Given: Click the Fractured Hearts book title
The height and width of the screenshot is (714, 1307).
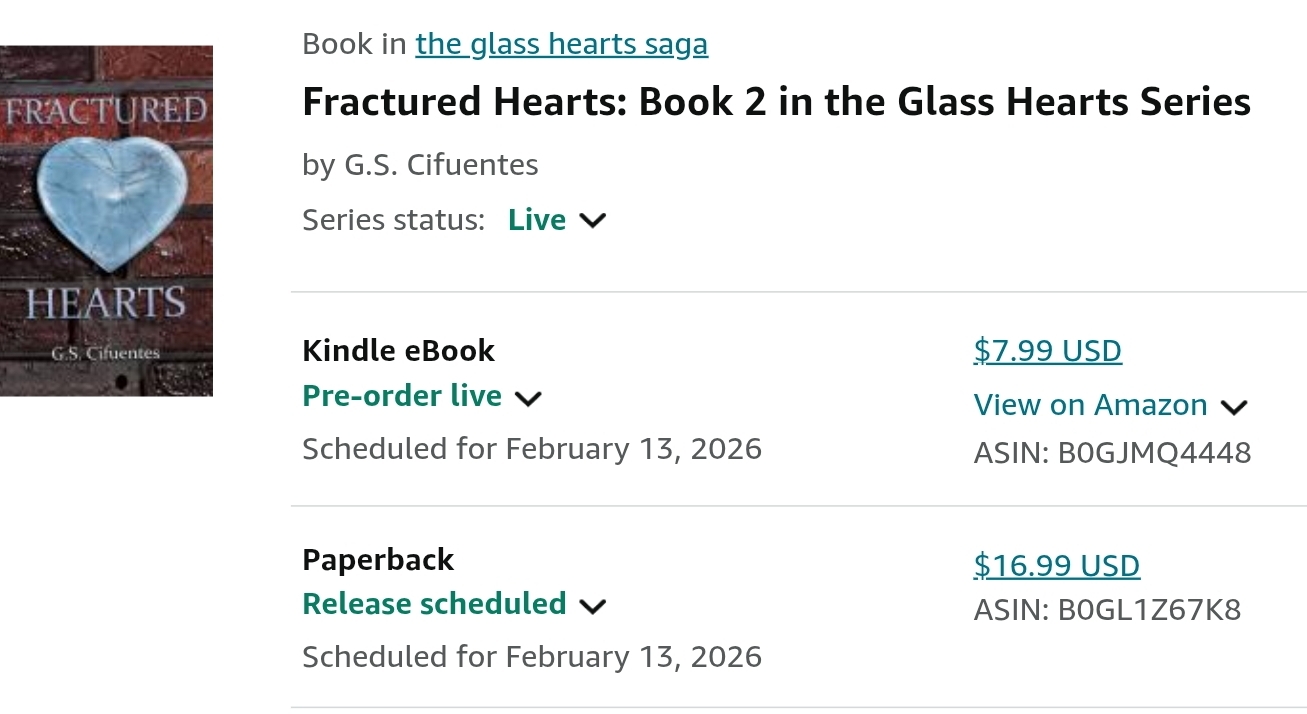Looking at the screenshot, I should point(776,102).
